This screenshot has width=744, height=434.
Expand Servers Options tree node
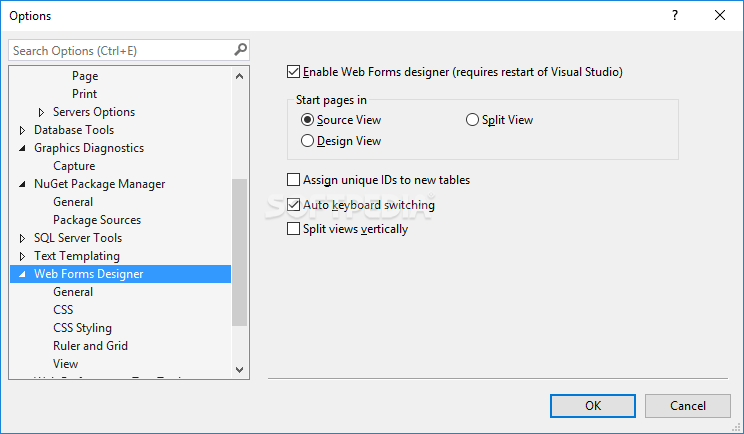coord(42,112)
